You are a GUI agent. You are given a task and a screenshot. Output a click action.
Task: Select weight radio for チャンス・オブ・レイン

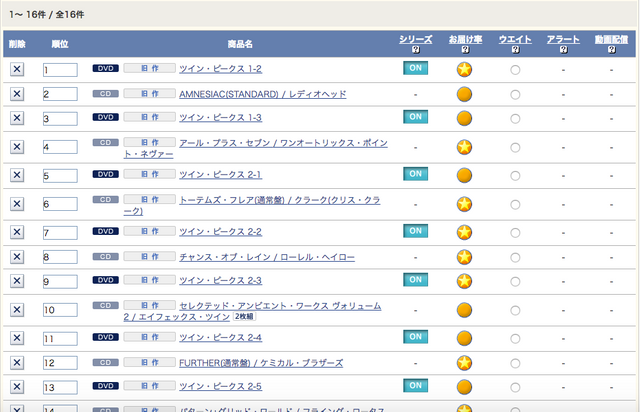515,257
